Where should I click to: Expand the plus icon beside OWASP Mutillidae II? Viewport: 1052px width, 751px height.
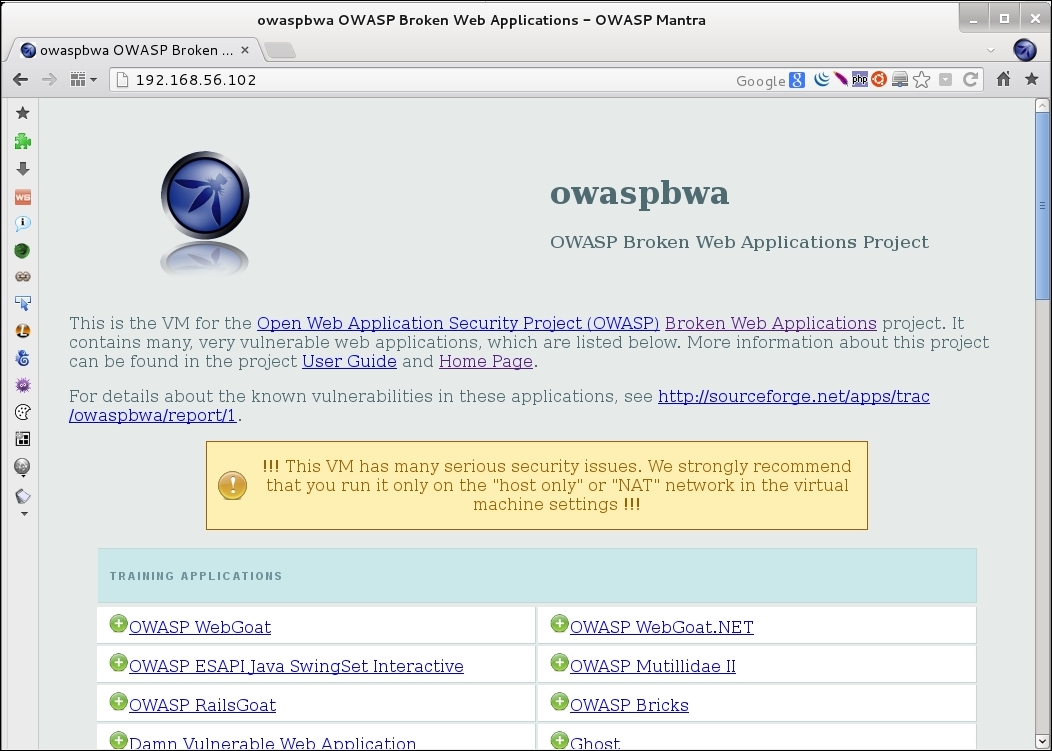pyautogui.click(x=560, y=662)
